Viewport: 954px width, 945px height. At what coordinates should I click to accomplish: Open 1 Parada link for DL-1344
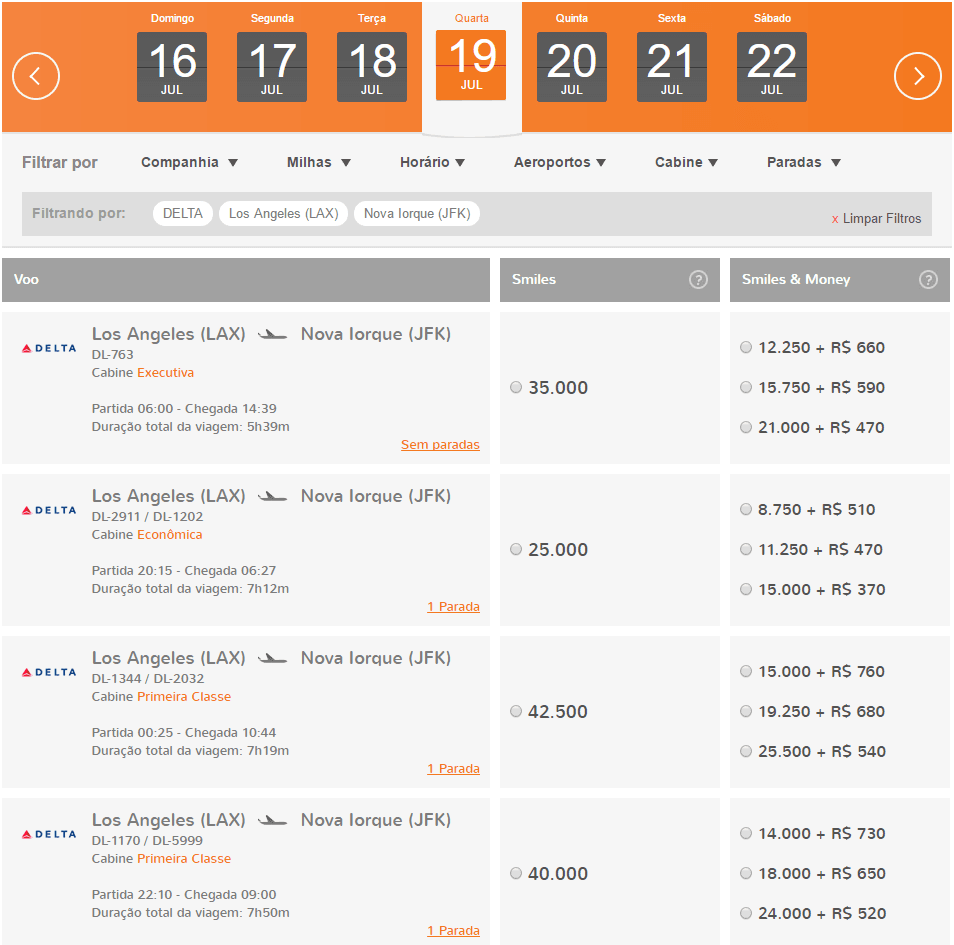point(453,769)
